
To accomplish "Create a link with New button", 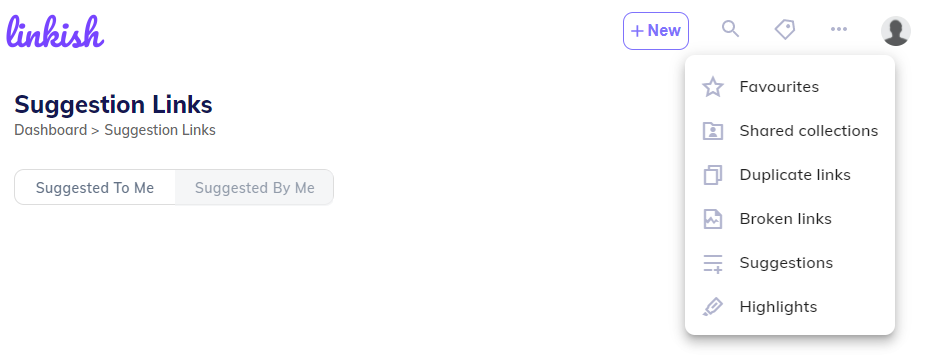I will pos(656,31).
